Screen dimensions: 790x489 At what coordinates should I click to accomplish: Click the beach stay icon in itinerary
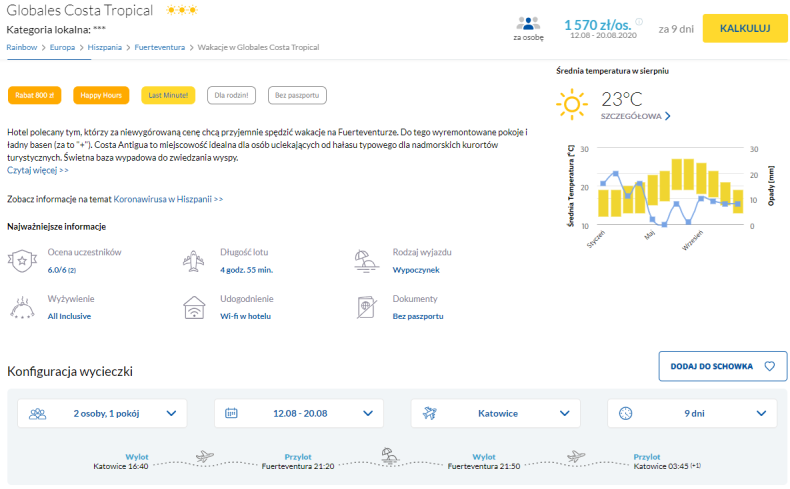pos(389,455)
